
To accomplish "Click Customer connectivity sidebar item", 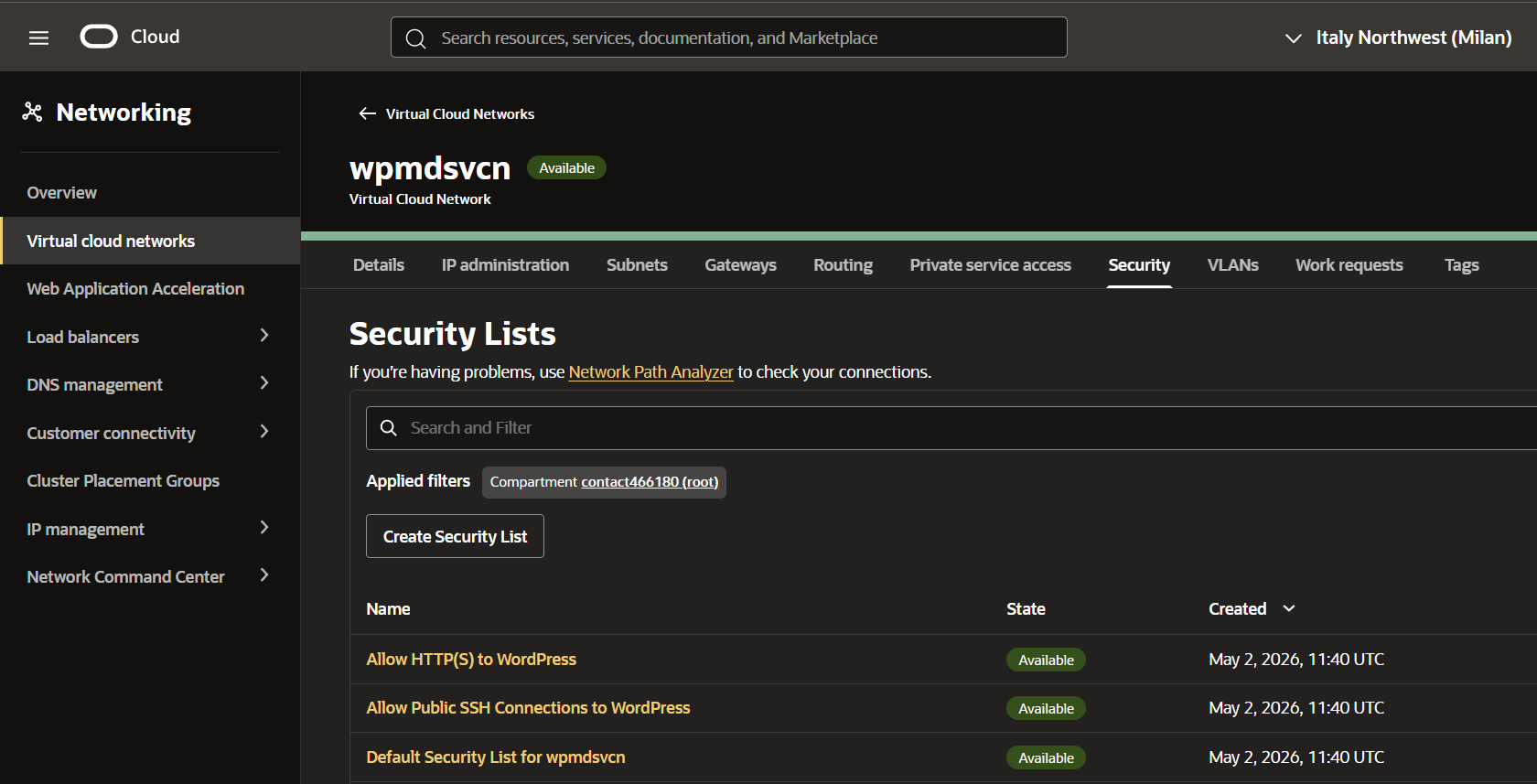I will click(111, 434).
